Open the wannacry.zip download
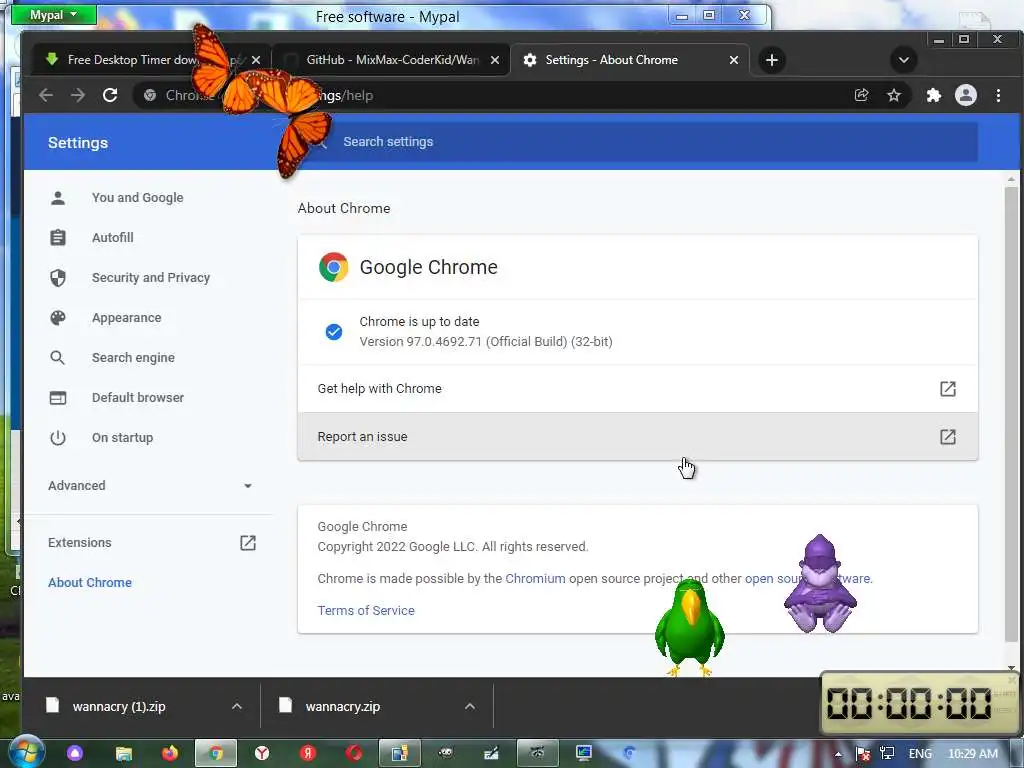Image resolution: width=1024 pixels, height=768 pixels. [x=342, y=707]
